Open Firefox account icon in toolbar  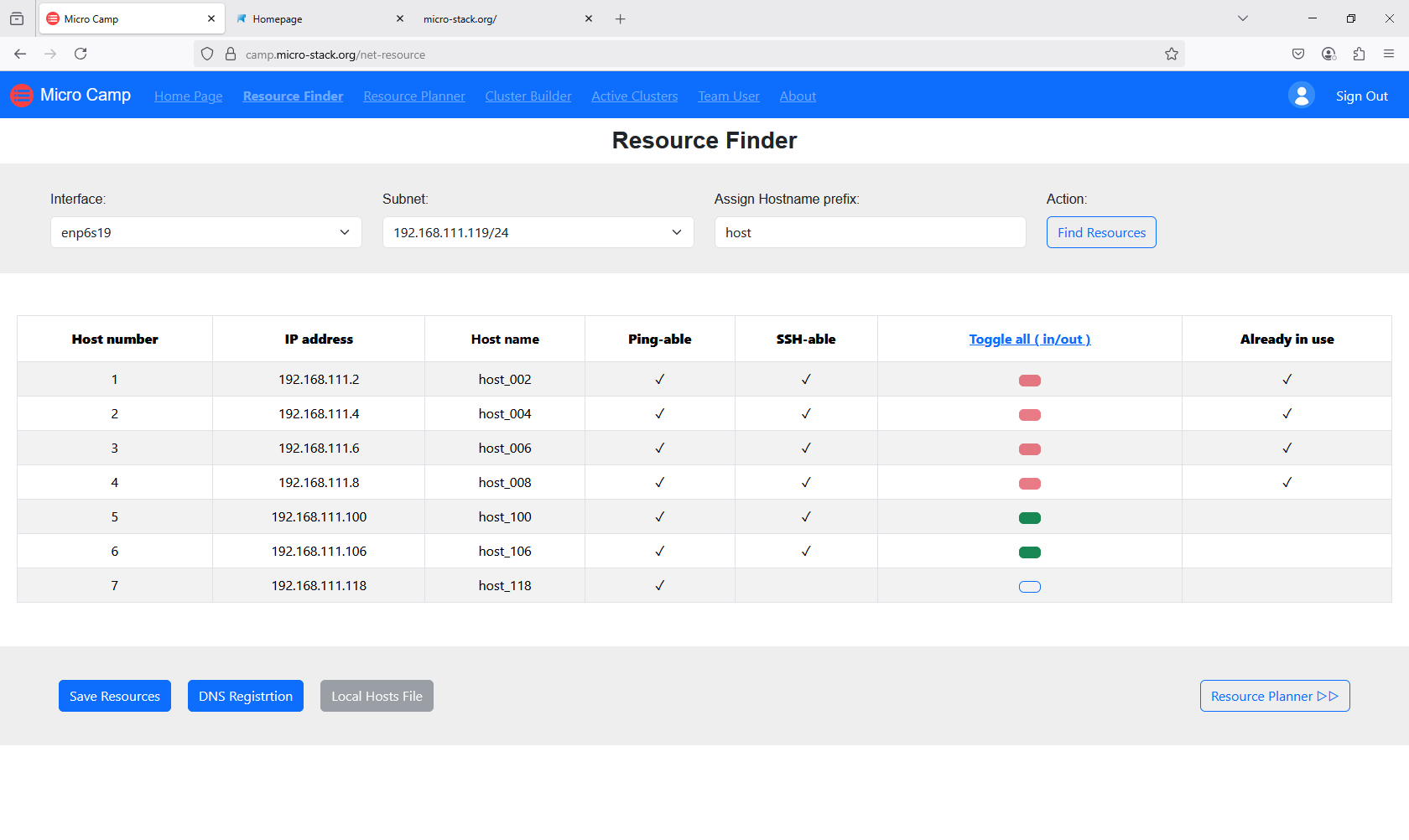(x=1328, y=54)
